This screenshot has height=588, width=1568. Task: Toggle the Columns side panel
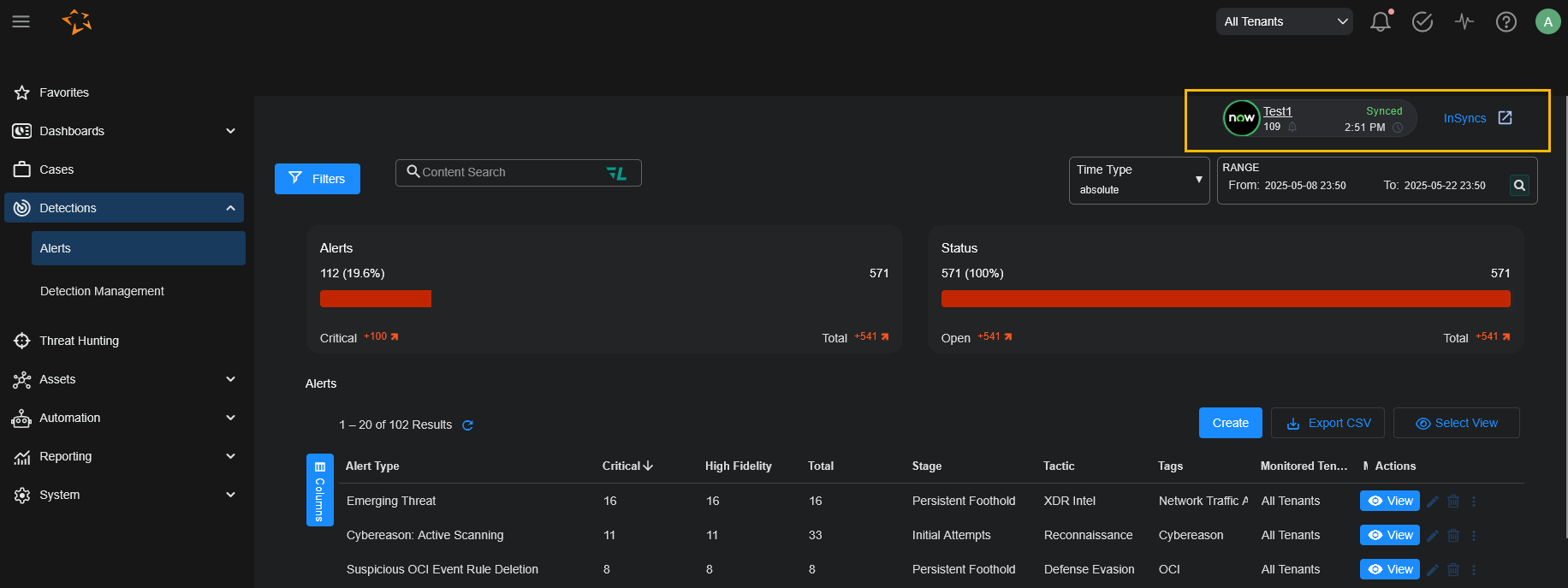tap(319, 490)
